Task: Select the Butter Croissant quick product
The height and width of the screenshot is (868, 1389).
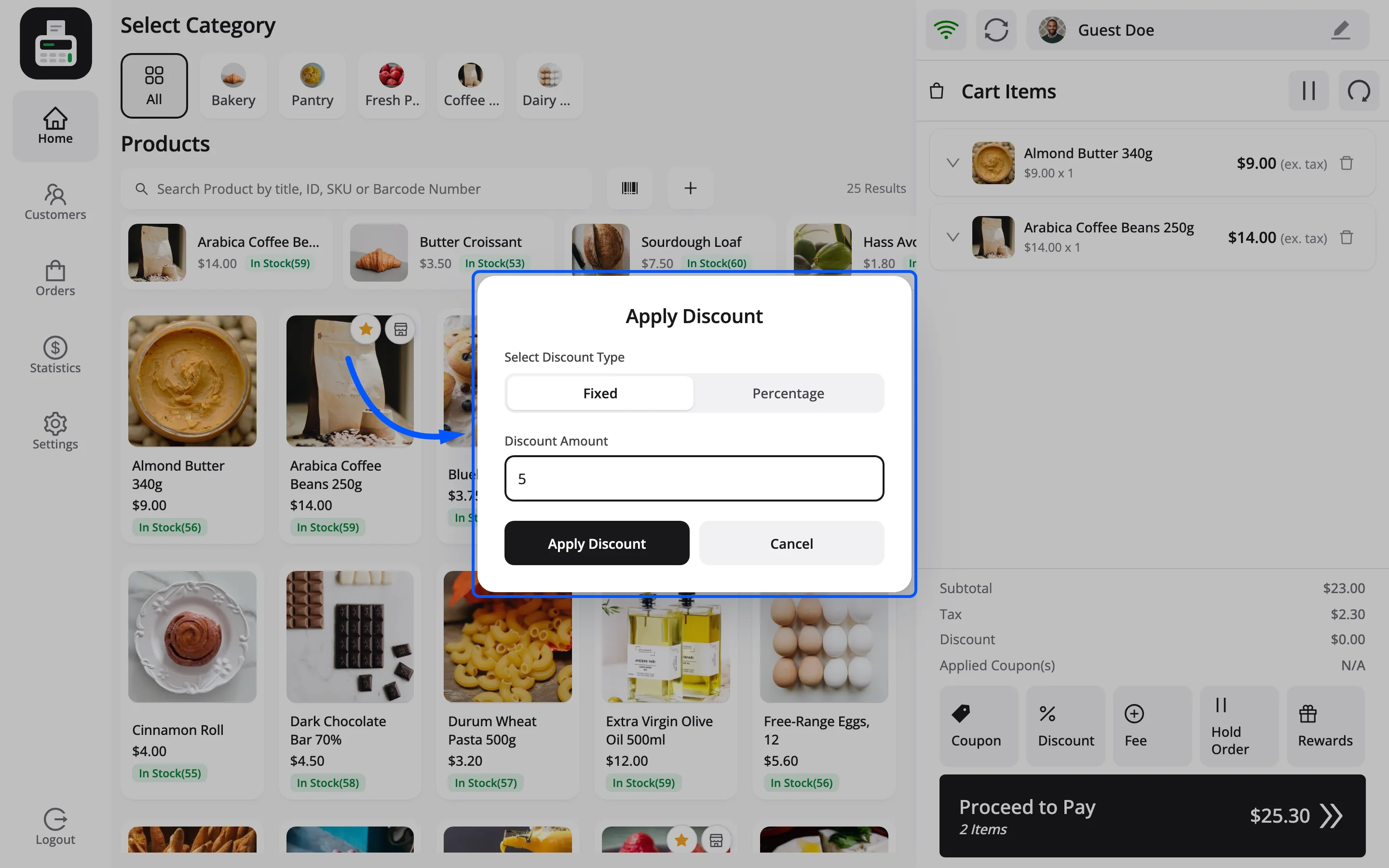Action: coord(448,252)
